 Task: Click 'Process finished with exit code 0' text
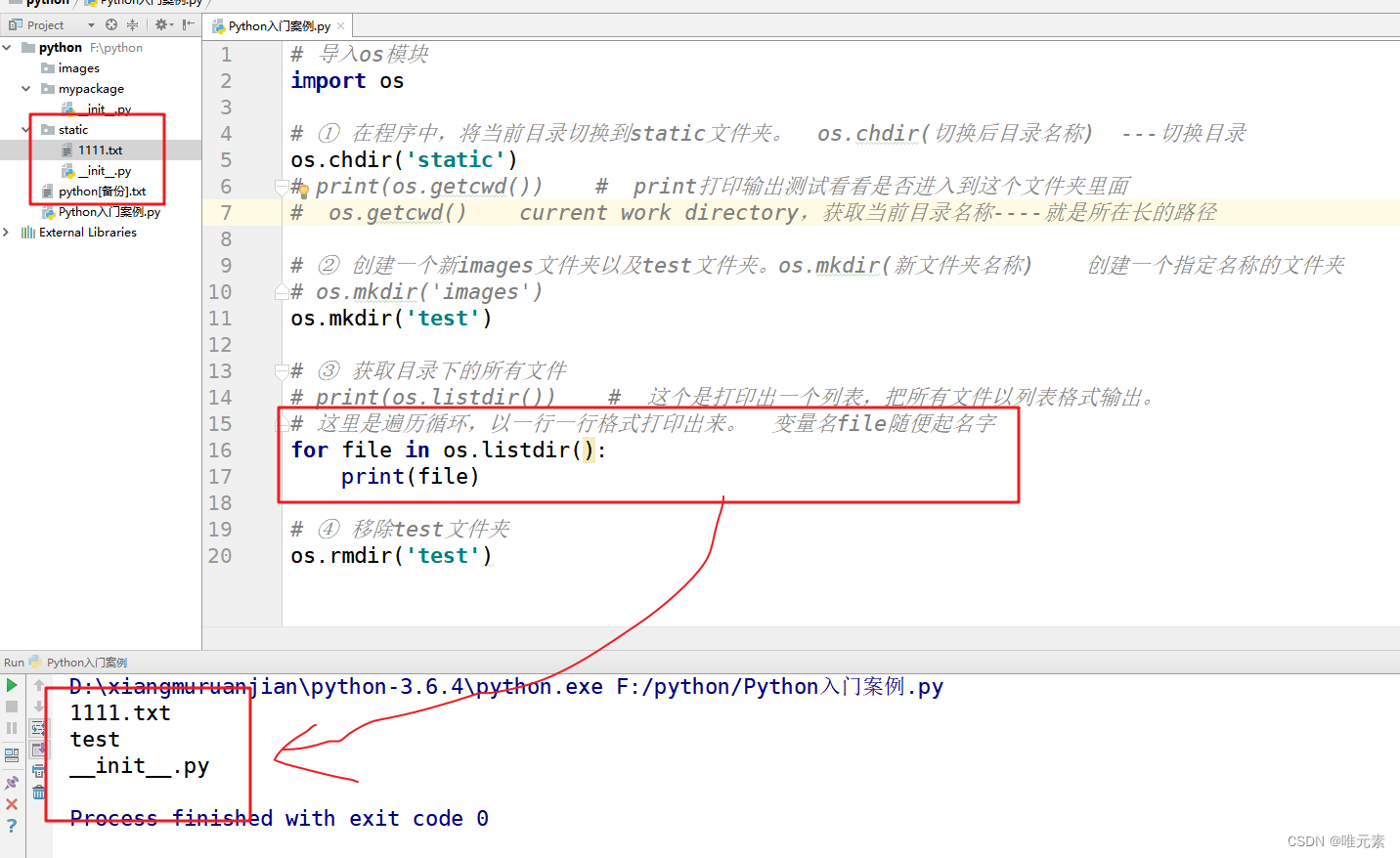tap(279, 819)
